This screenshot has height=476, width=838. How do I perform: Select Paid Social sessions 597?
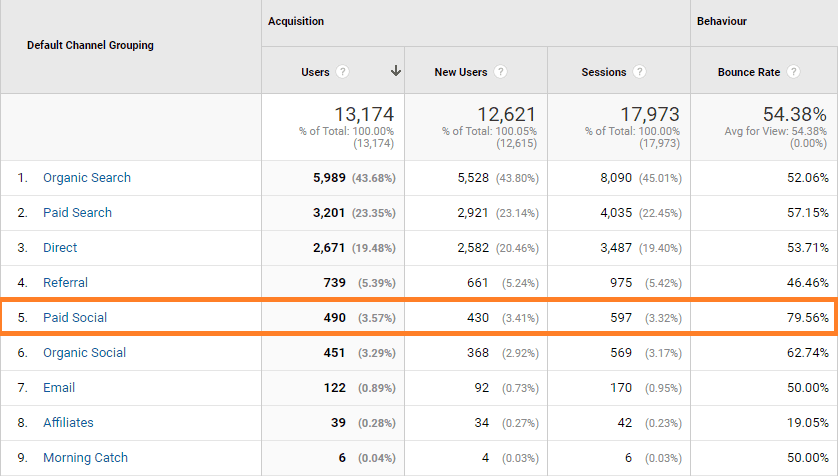(621, 318)
